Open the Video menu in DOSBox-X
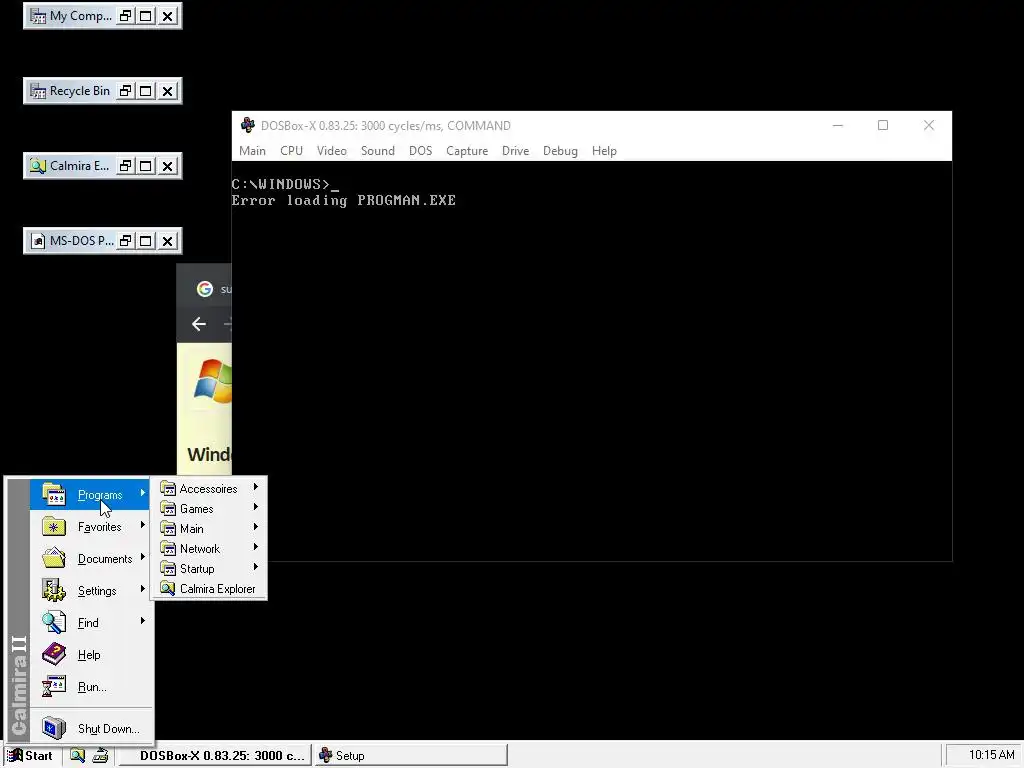The width and height of the screenshot is (1024, 768). click(x=332, y=151)
